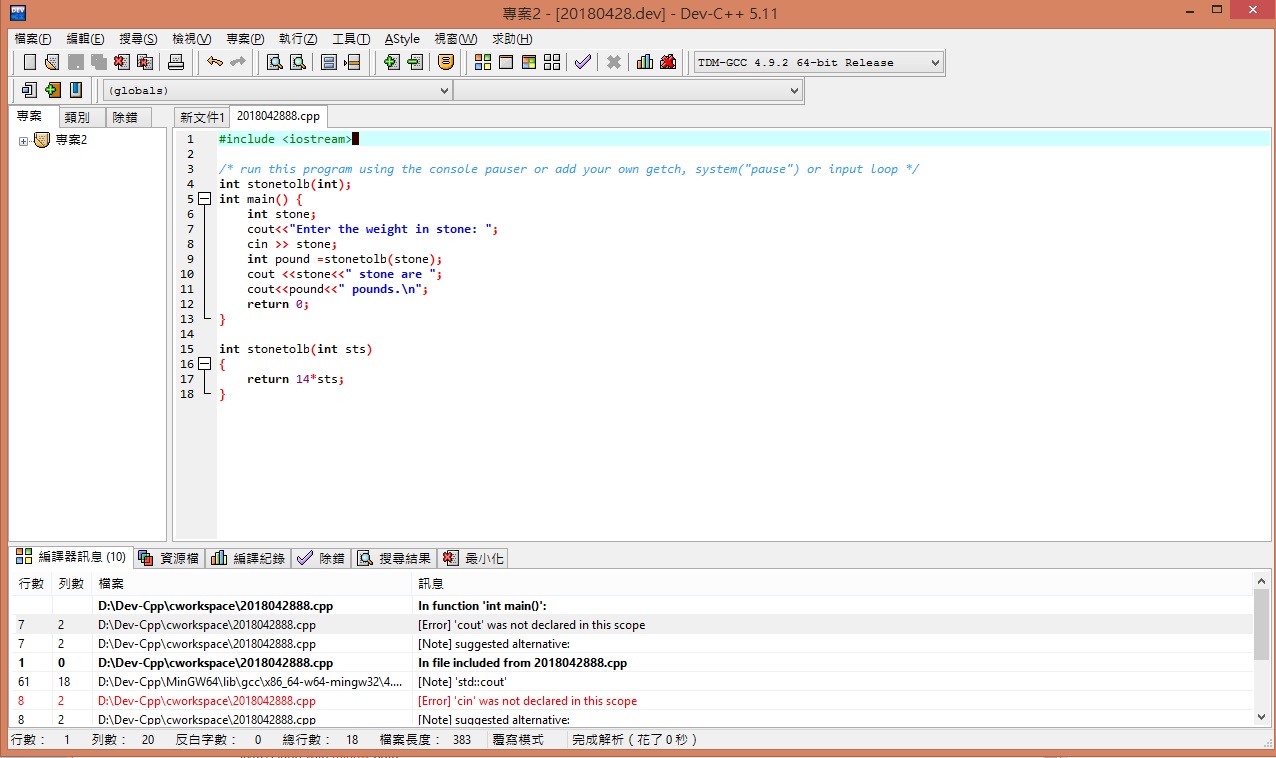Open the 執行 menu

click(298, 39)
